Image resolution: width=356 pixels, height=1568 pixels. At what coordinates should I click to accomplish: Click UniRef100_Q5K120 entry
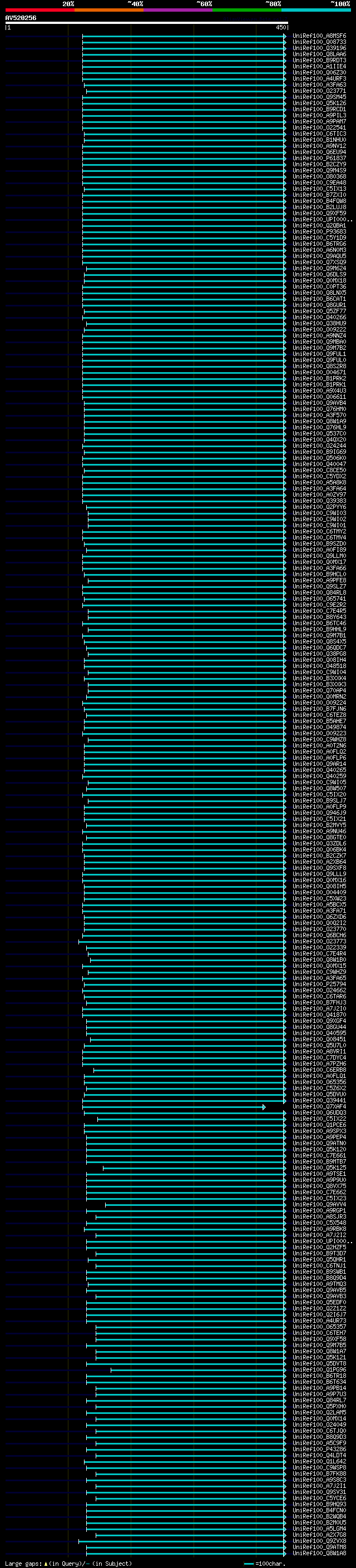[319, 1149]
